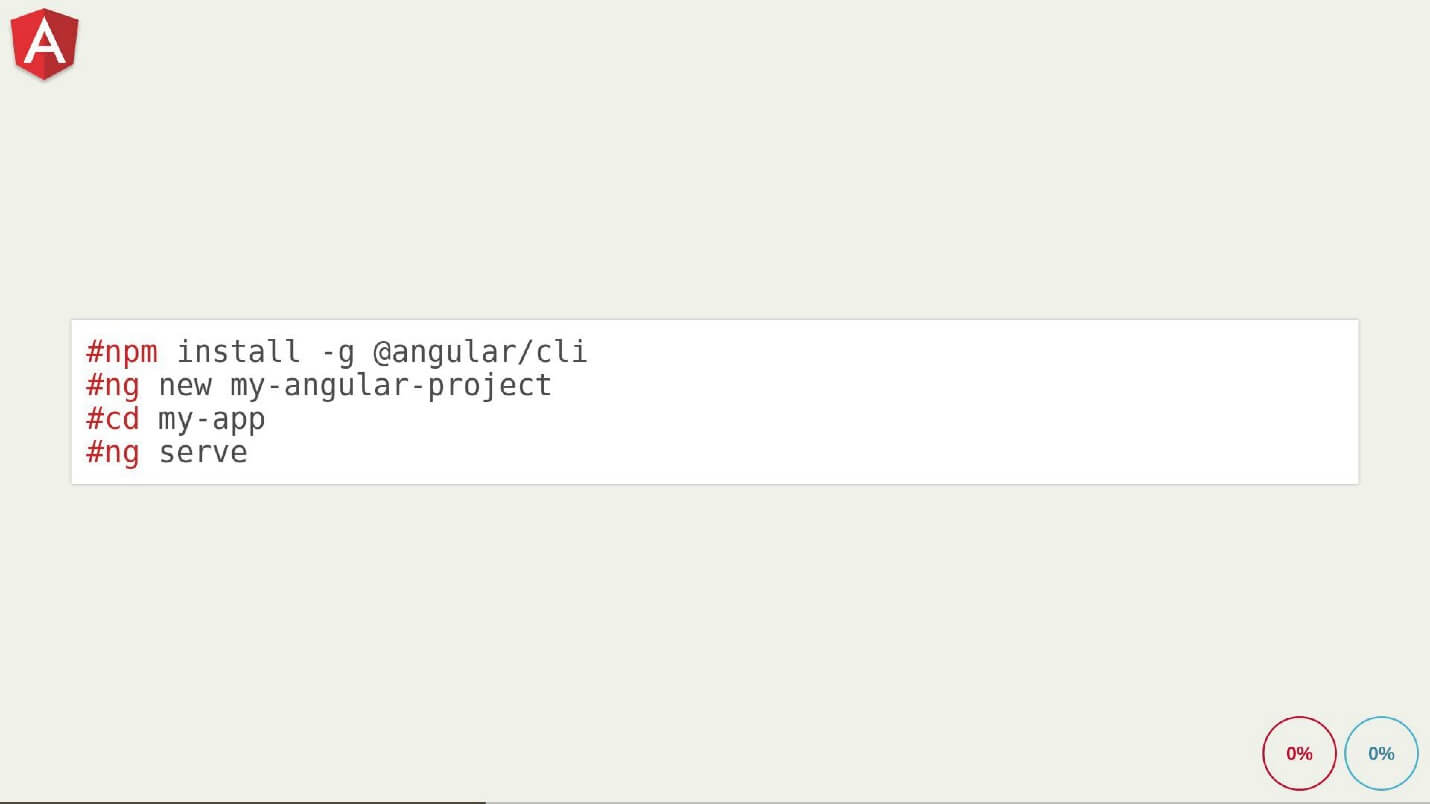Click the my-app directory name
Viewport: 1430px width, 804px height.
click(211, 419)
